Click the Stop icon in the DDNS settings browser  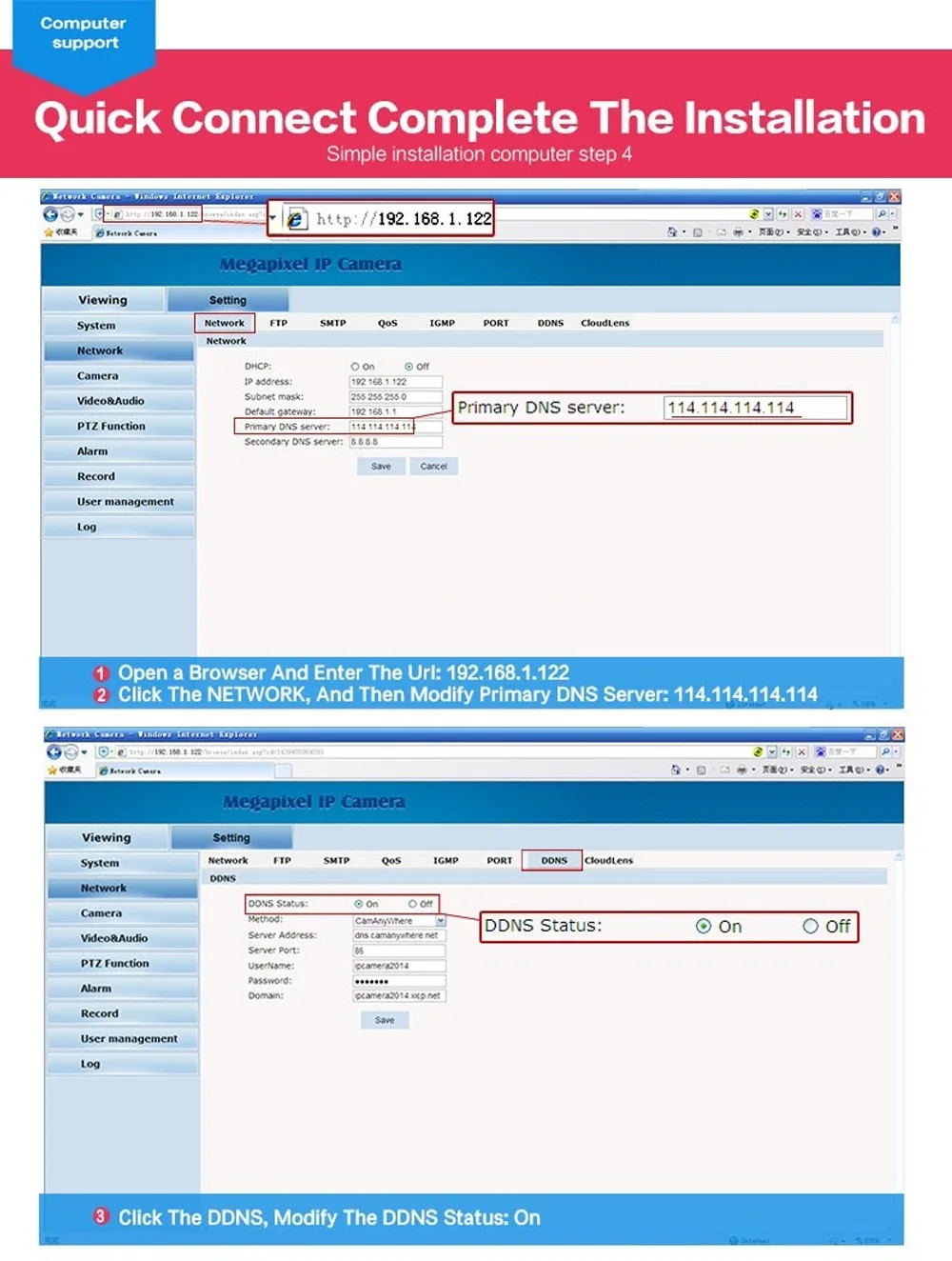pos(802,751)
